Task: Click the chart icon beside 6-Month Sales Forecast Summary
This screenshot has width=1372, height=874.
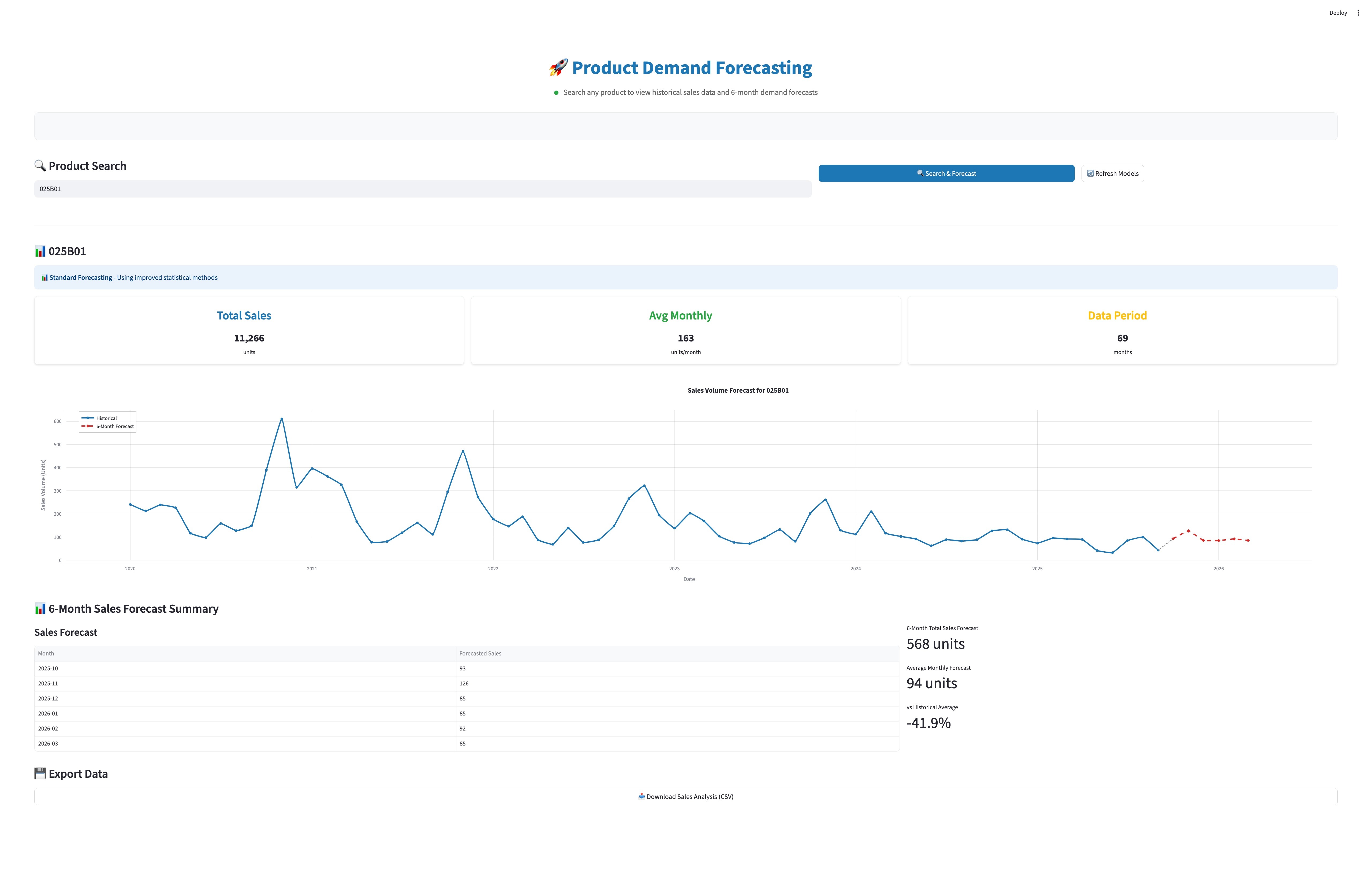Action: (40, 608)
